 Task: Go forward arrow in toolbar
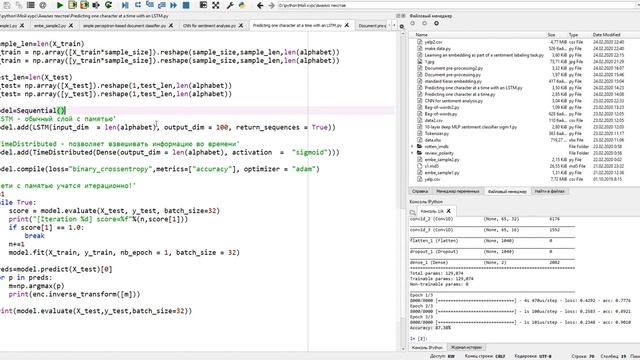[271, 5]
